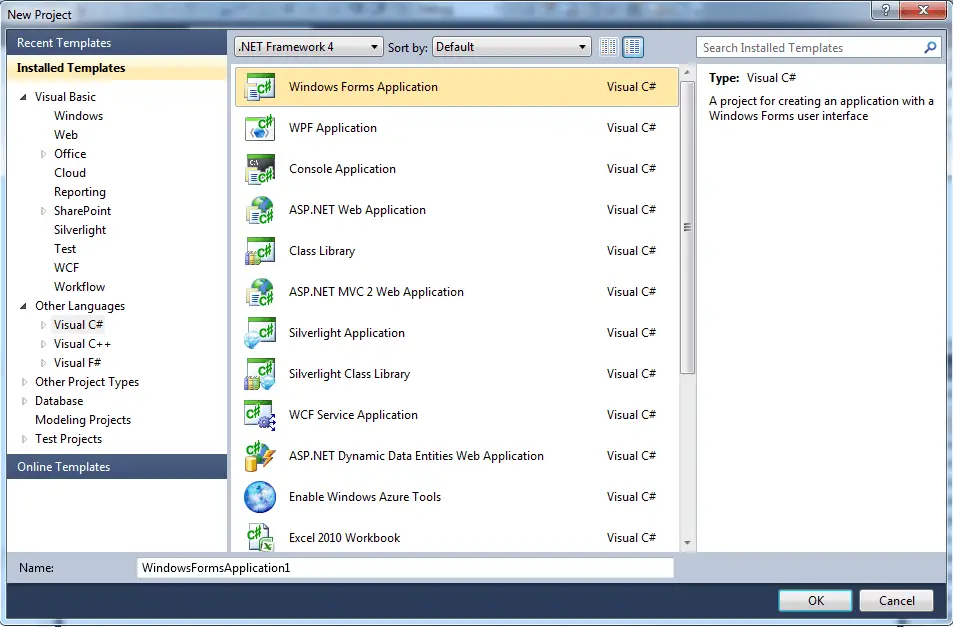Select the Modeling Projects tree item

[x=83, y=420]
